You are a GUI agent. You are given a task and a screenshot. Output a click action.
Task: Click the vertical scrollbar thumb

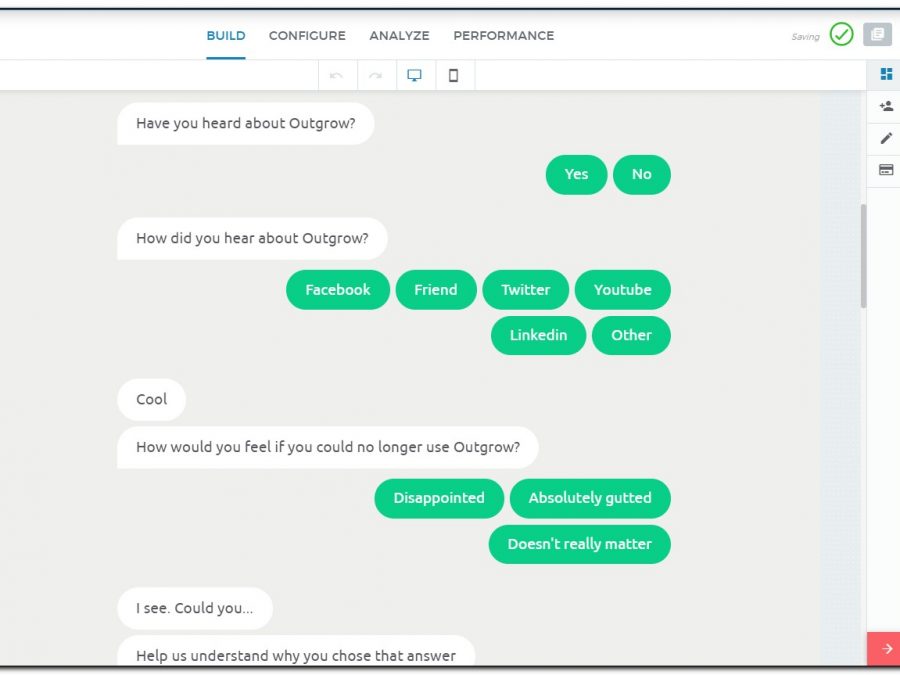click(x=863, y=255)
